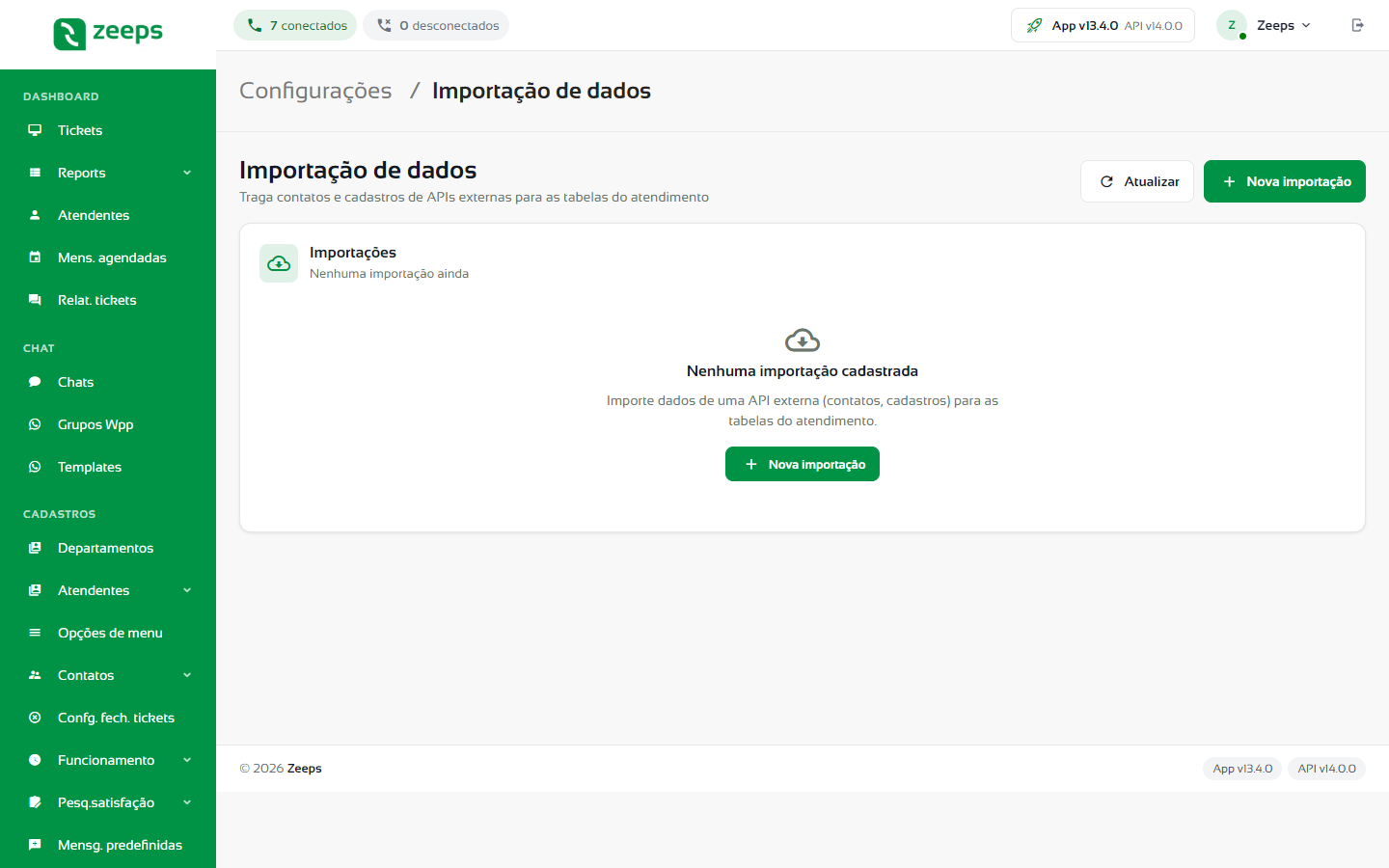1389x868 pixels.
Task: Expand the Contatos submenu chevron
Action: 187,675
